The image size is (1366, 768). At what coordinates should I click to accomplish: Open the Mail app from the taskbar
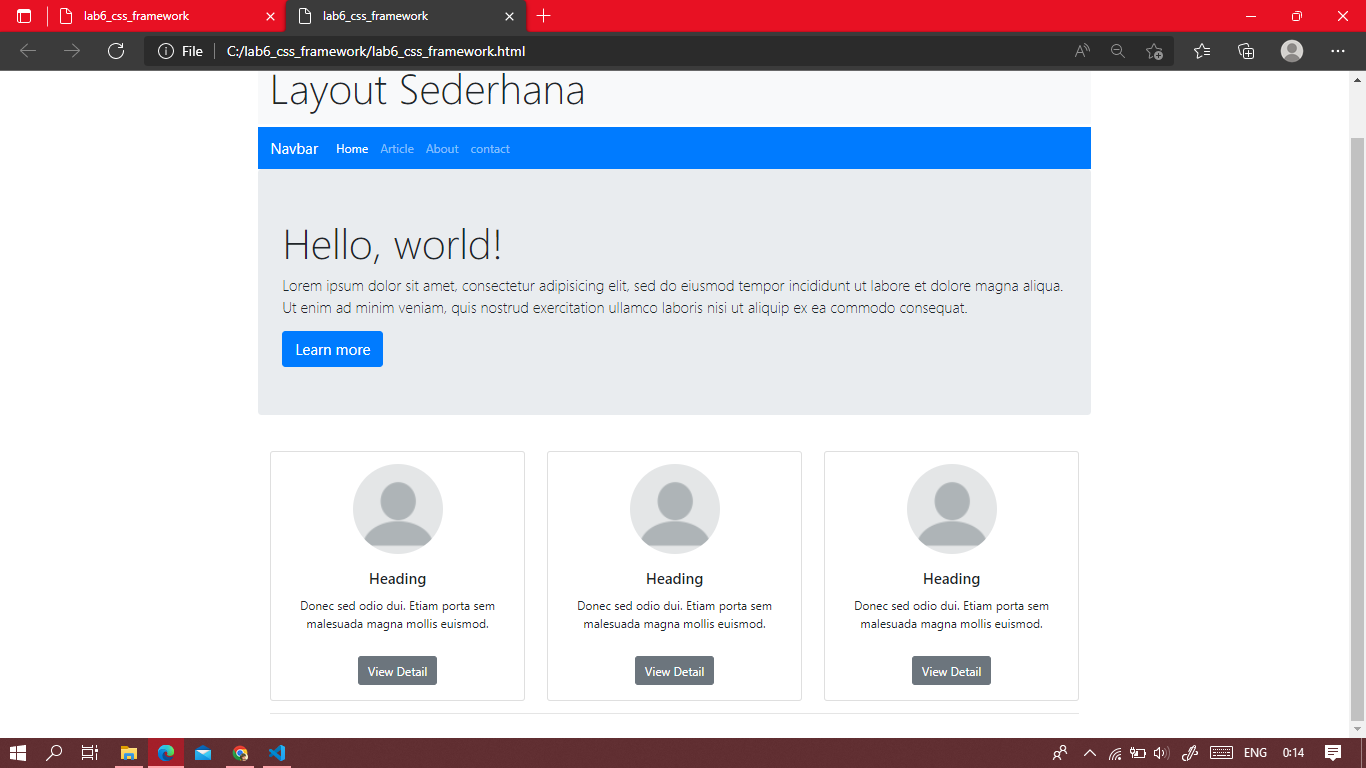pos(203,753)
